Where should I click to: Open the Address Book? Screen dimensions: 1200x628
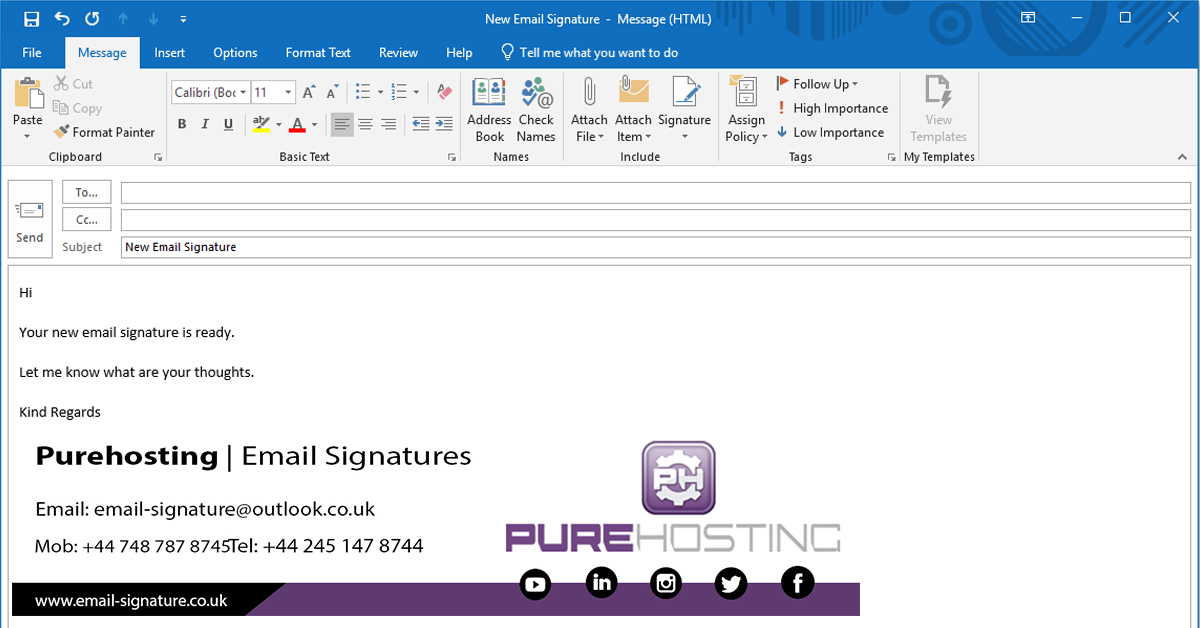(x=489, y=109)
